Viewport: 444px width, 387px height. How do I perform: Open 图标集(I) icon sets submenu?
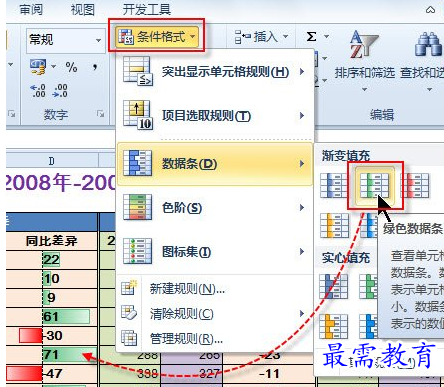pos(214,252)
